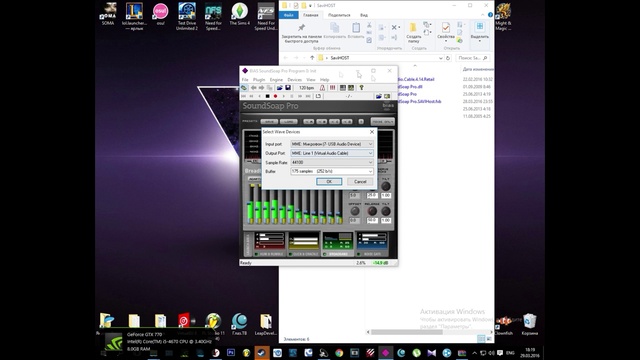
Task: Open Help menu in SoundSoap host
Action: (x=324, y=80)
